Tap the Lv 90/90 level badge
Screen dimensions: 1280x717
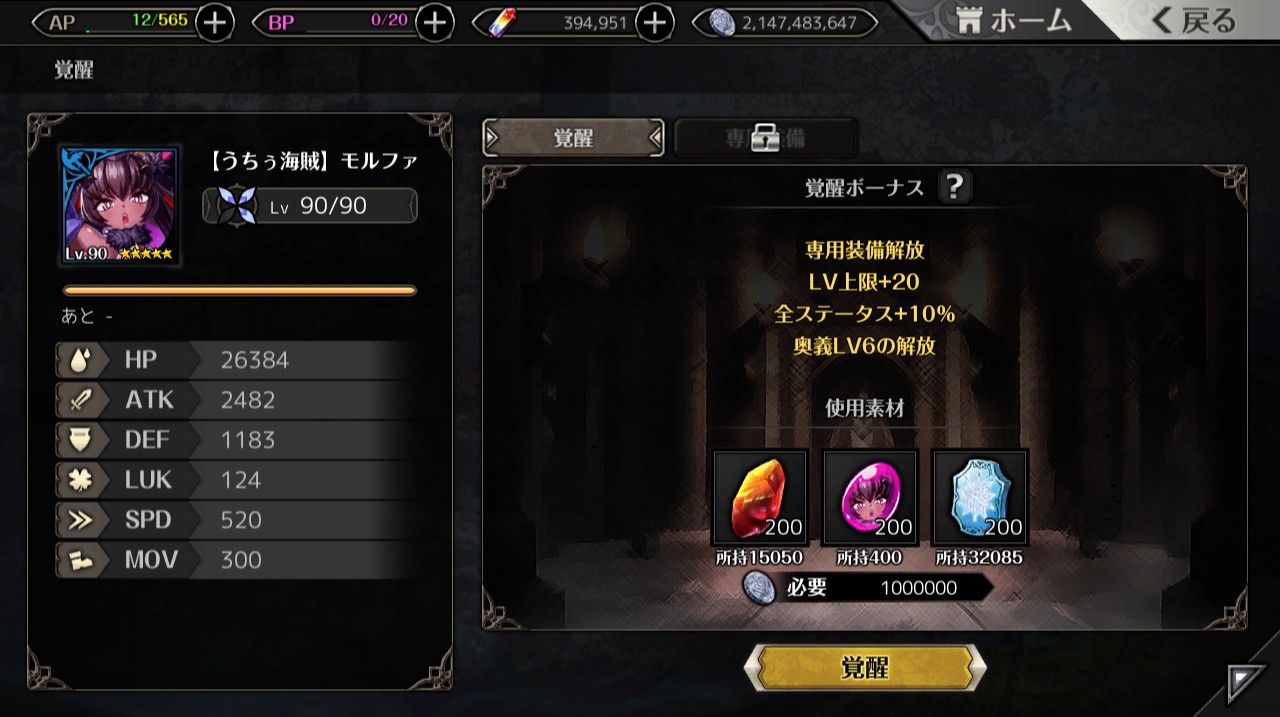tap(310, 206)
